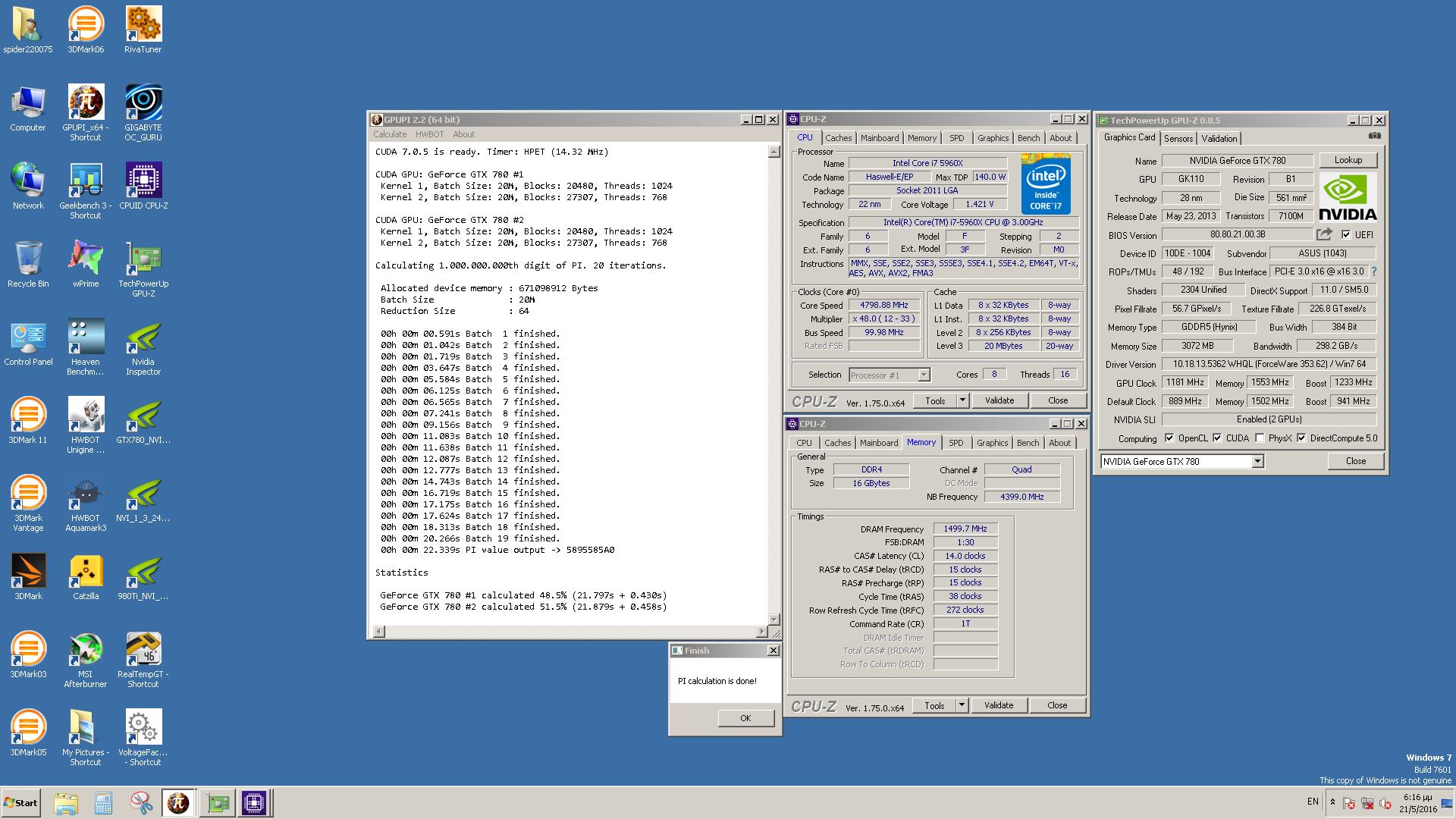Screen dimensions: 1456x819
Task: Click the GPU Name field in GPU-Z
Action: coord(1237,161)
